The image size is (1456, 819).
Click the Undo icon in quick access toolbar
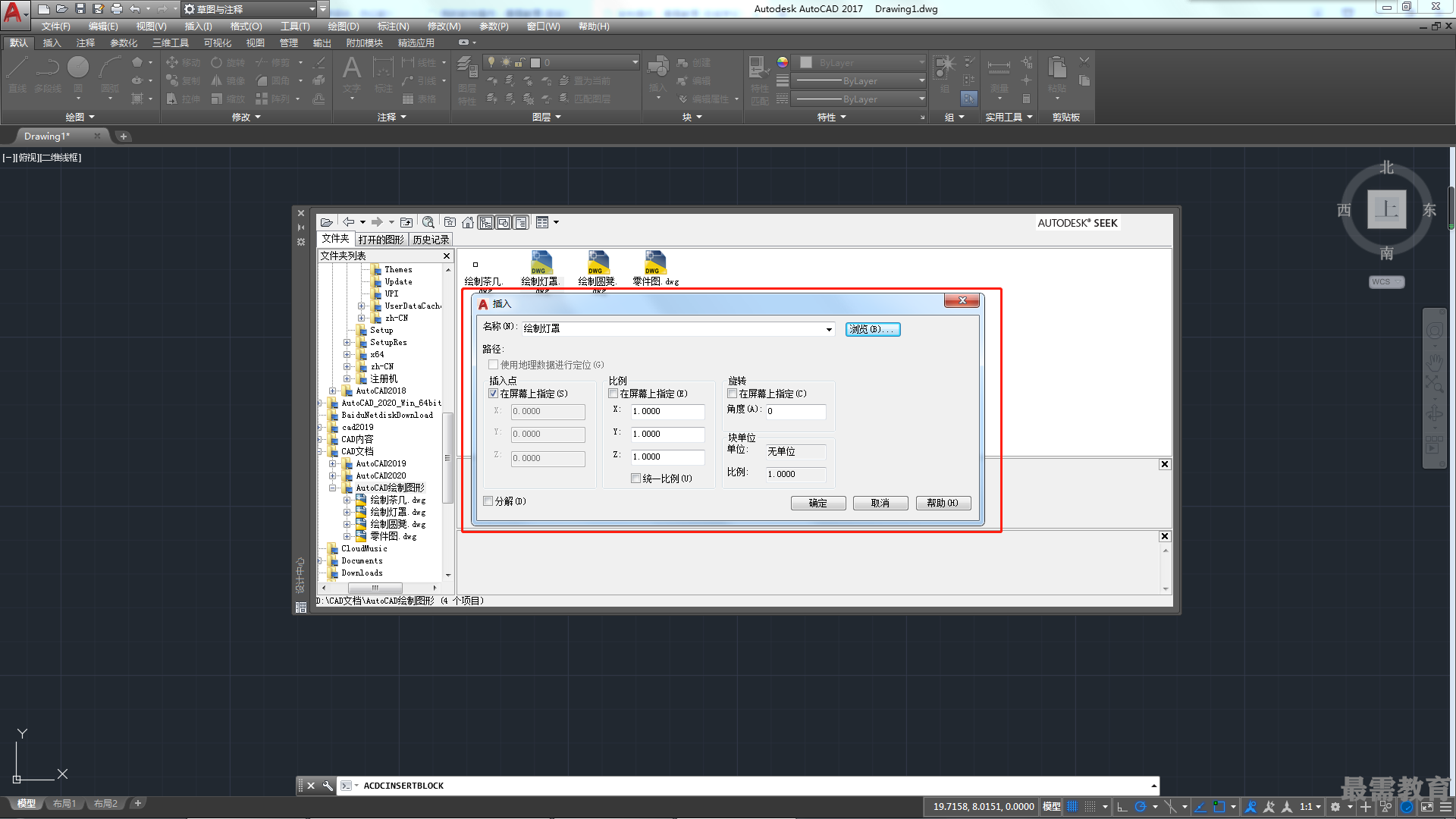coord(135,8)
